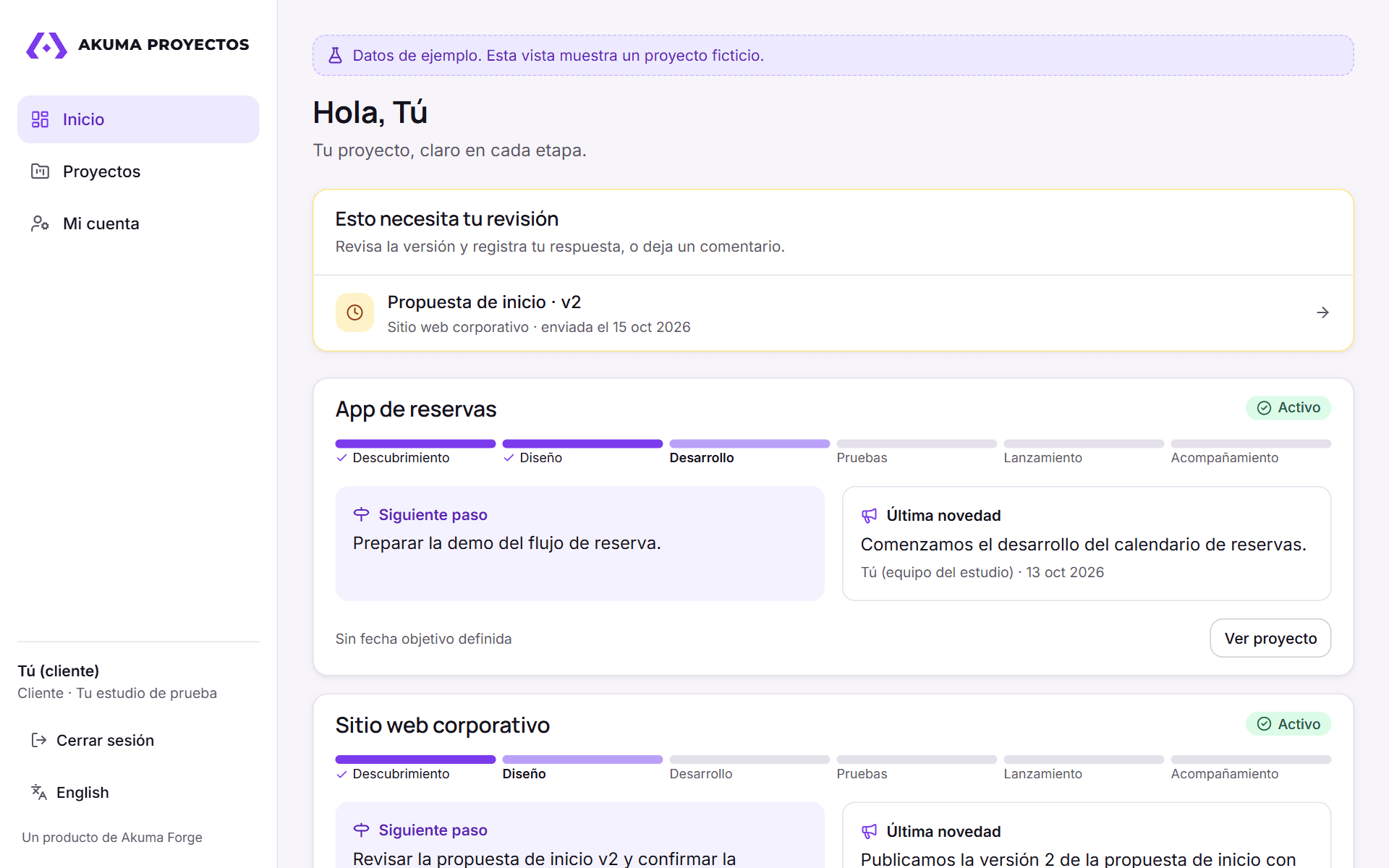1389x868 pixels.
Task: Click the Proyectos folder icon
Action: [x=40, y=171]
